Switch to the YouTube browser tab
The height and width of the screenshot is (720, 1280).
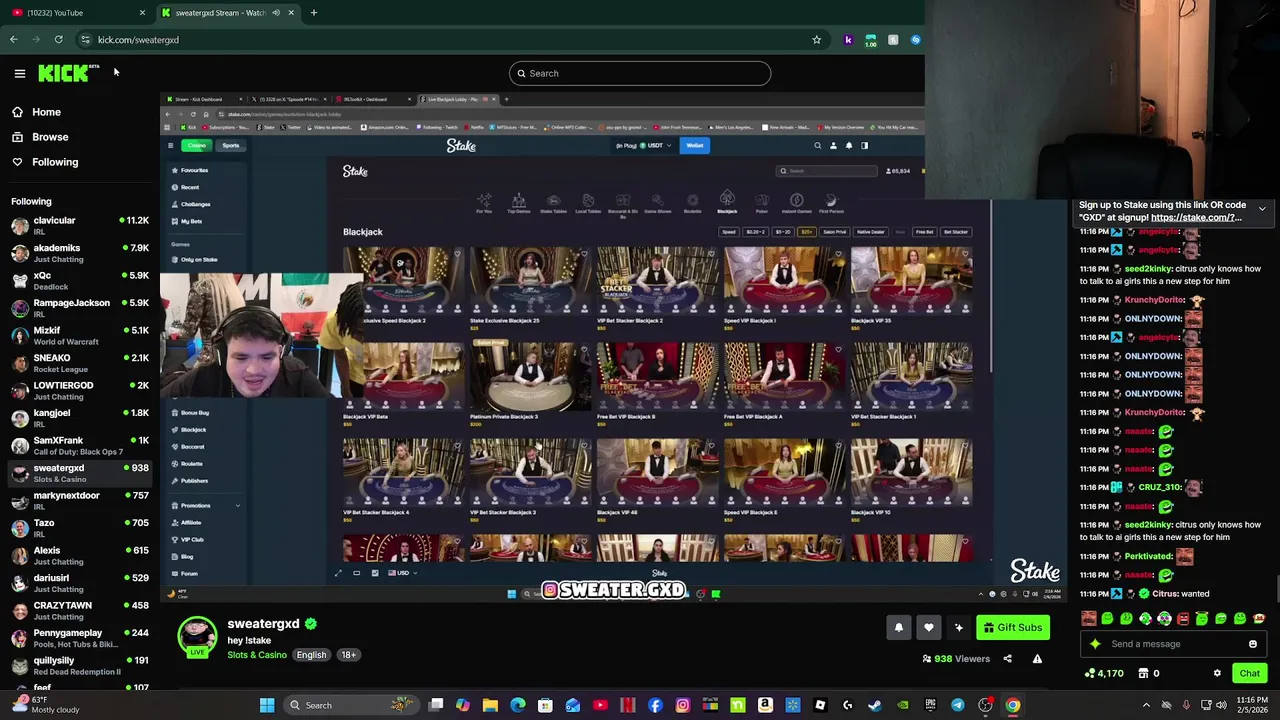click(x=78, y=13)
